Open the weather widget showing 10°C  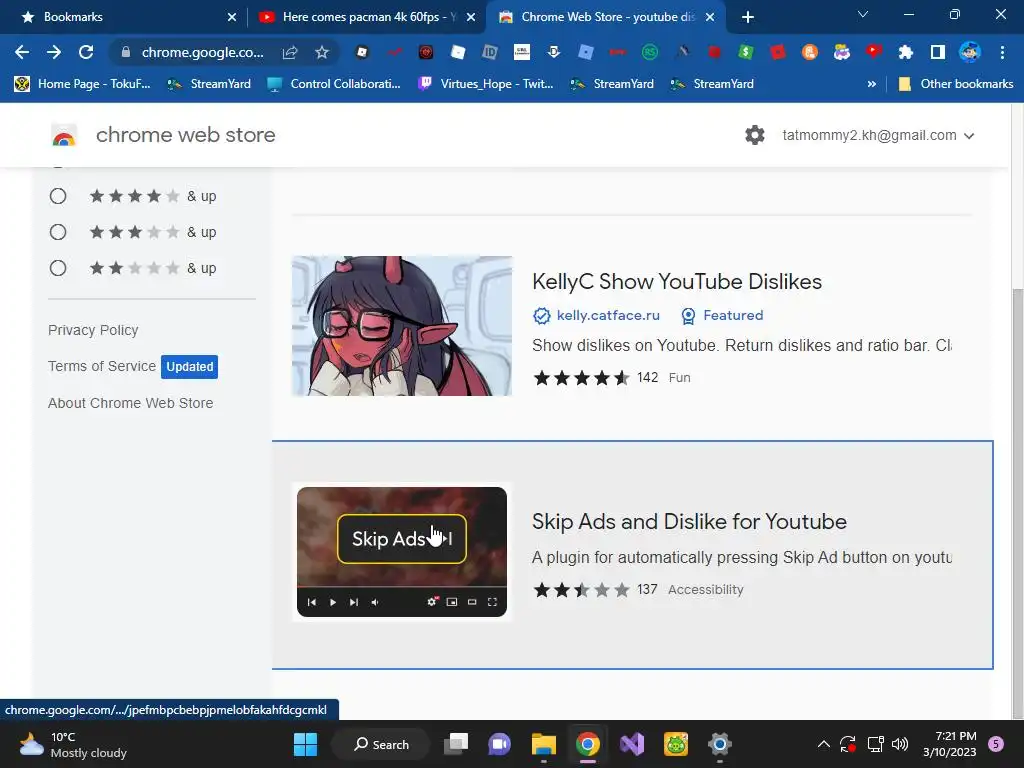point(73,744)
